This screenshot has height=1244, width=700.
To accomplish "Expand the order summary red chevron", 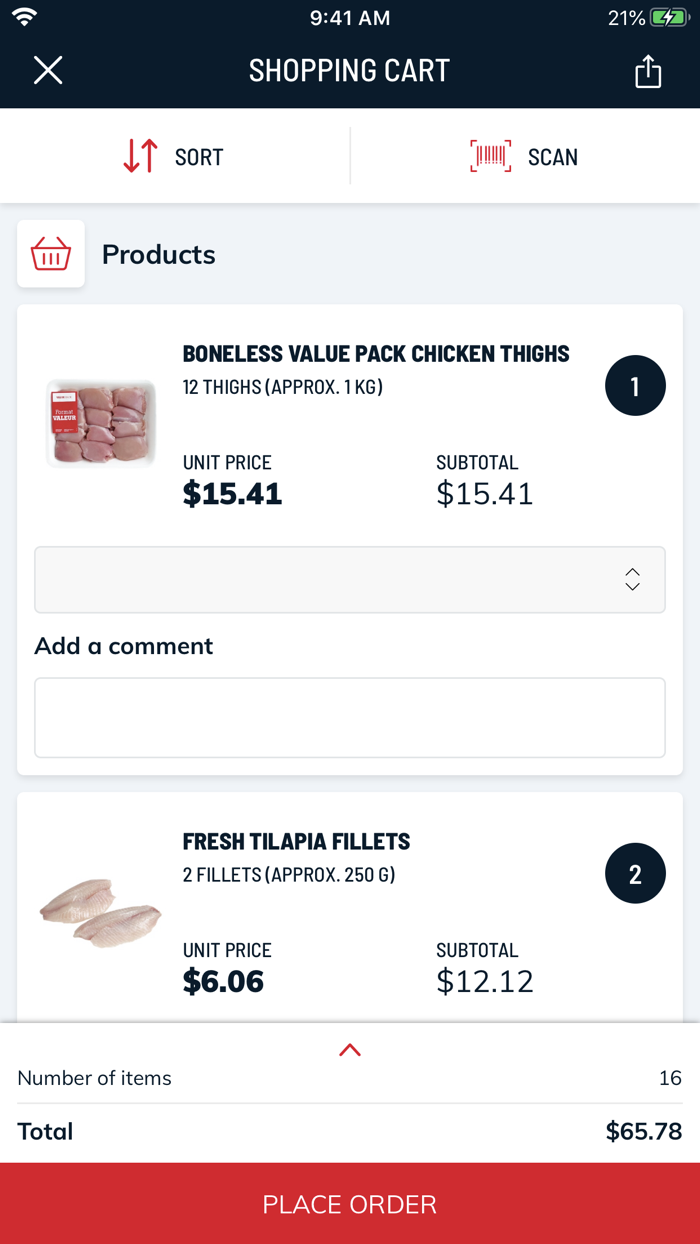I will [350, 1050].
